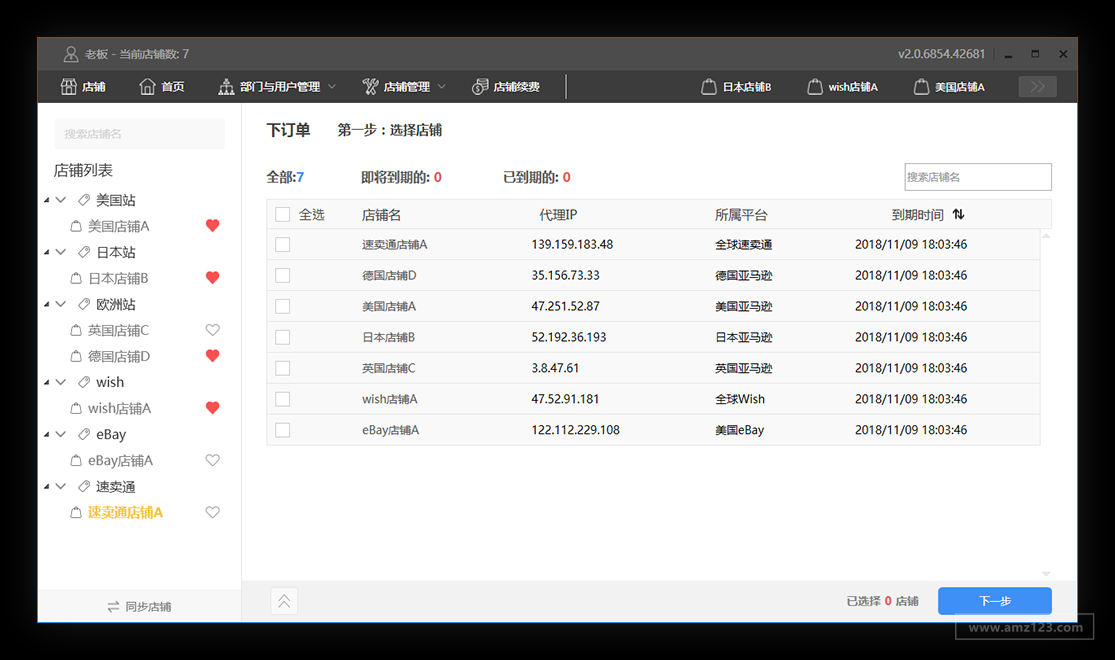Image resolution: width=1115 pixels, height=660 pixels.
Task: Click 即将到期的 count filter
Action: (401, 177)
